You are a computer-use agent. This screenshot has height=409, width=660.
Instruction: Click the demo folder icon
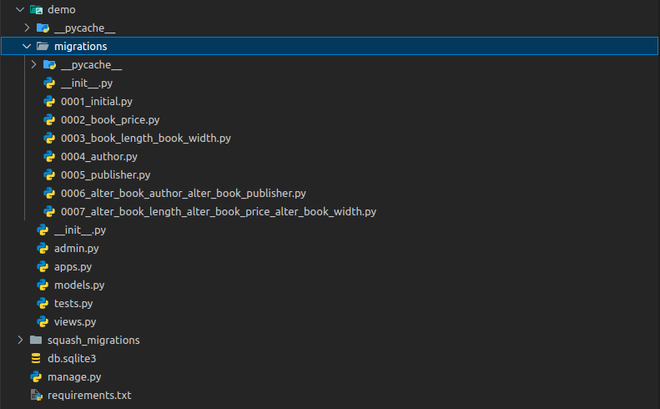click(x=36, y=9)
